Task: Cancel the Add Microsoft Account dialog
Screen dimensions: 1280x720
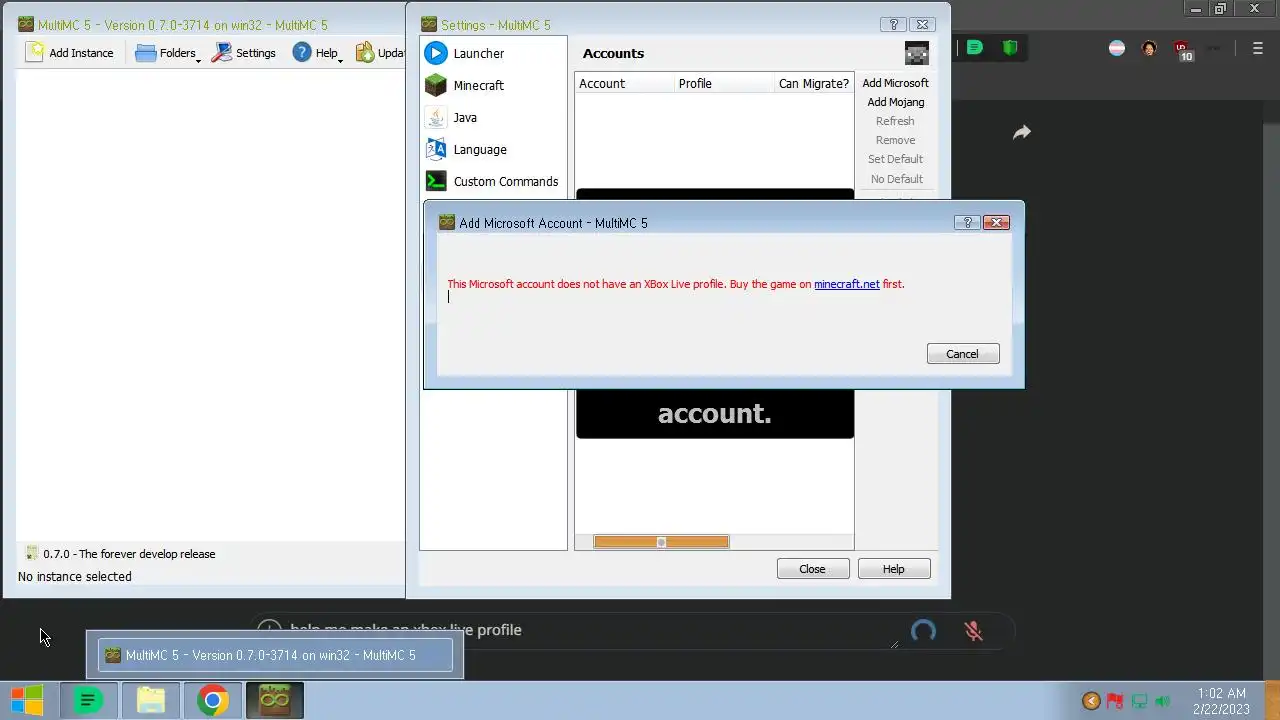Action: click(x=963, y=354)
